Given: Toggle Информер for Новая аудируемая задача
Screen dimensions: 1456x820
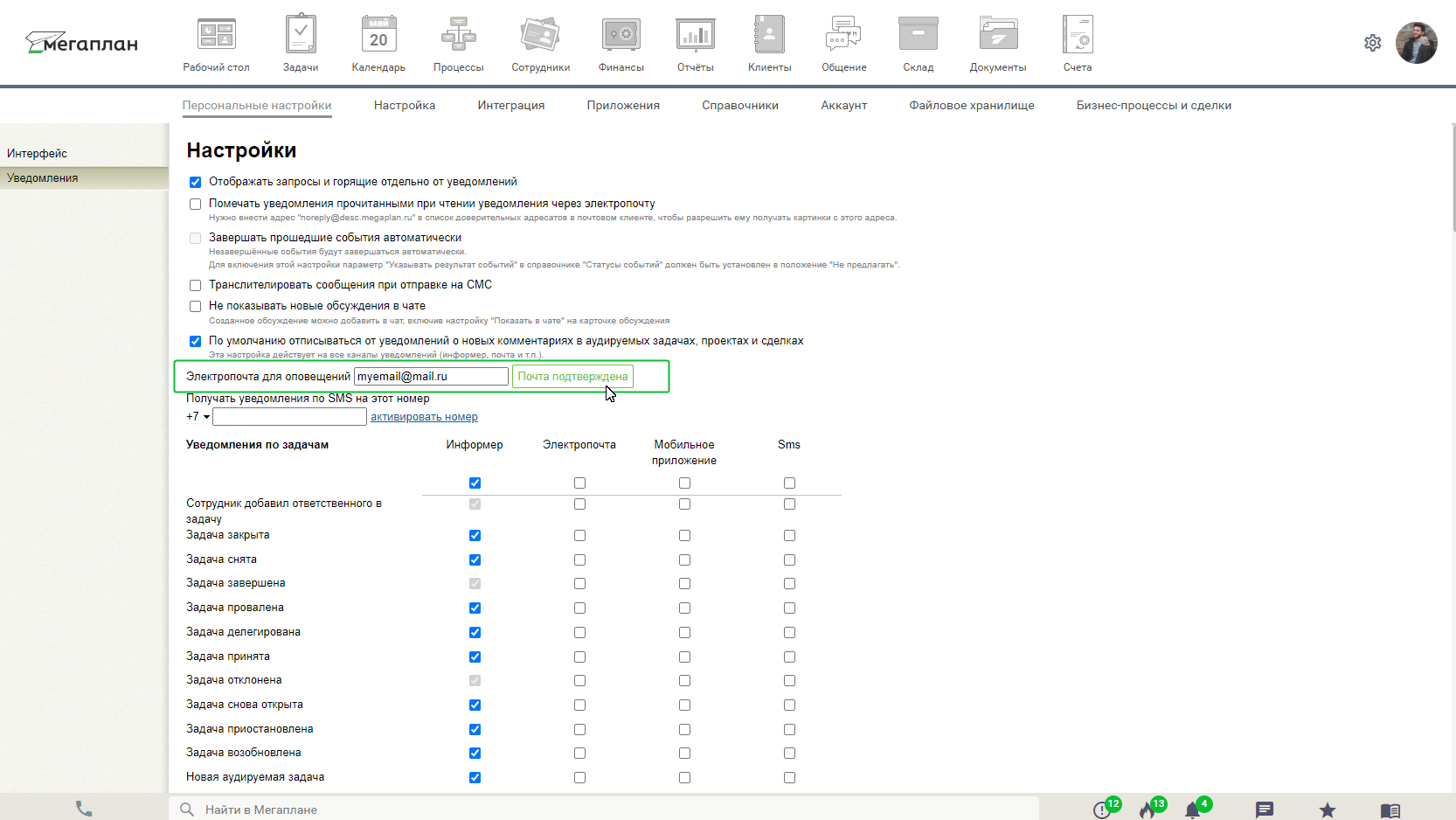Looking at the screenshot, I should (475, 777).
